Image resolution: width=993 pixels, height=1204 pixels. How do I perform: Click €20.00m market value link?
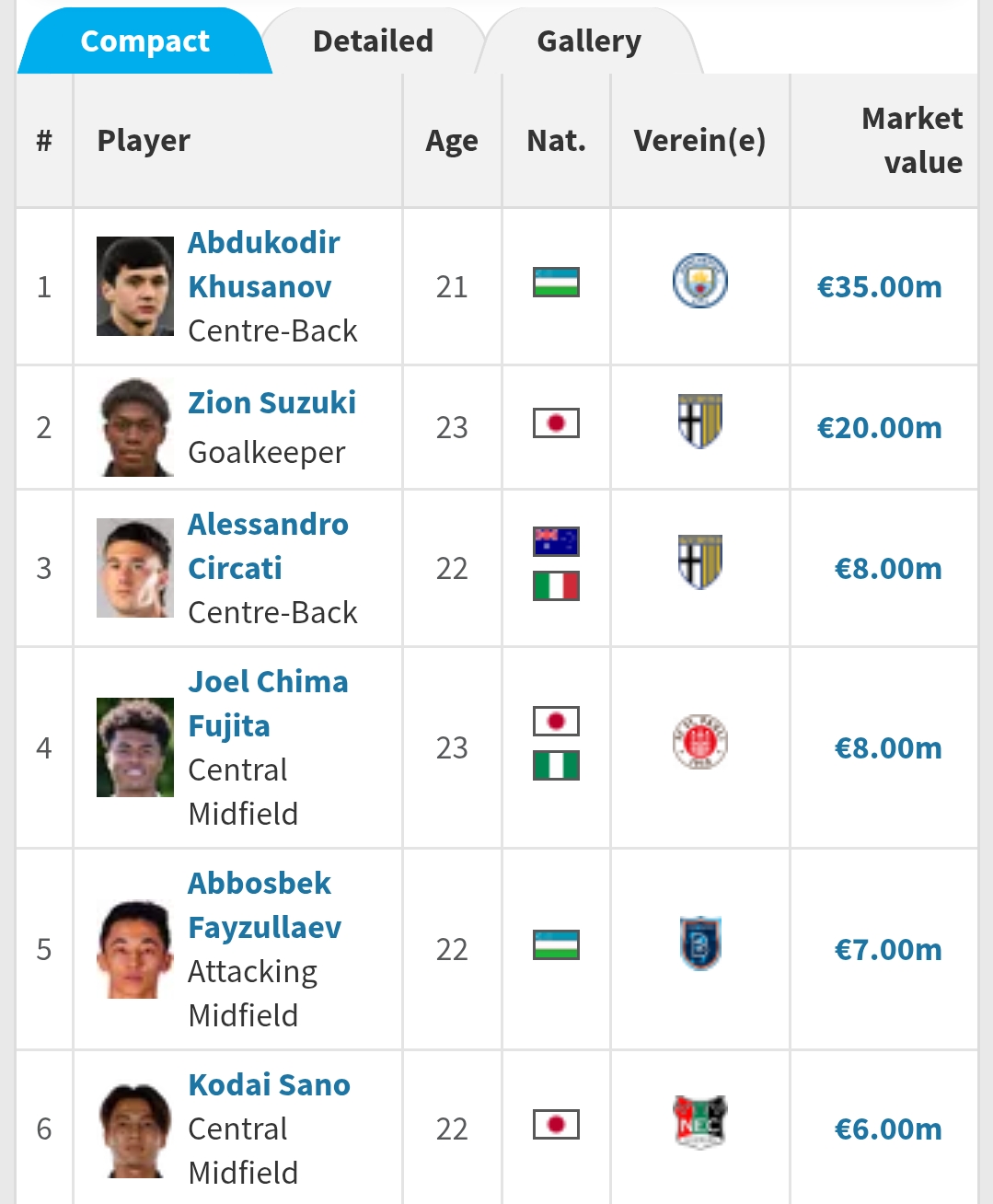coord(879,428)
